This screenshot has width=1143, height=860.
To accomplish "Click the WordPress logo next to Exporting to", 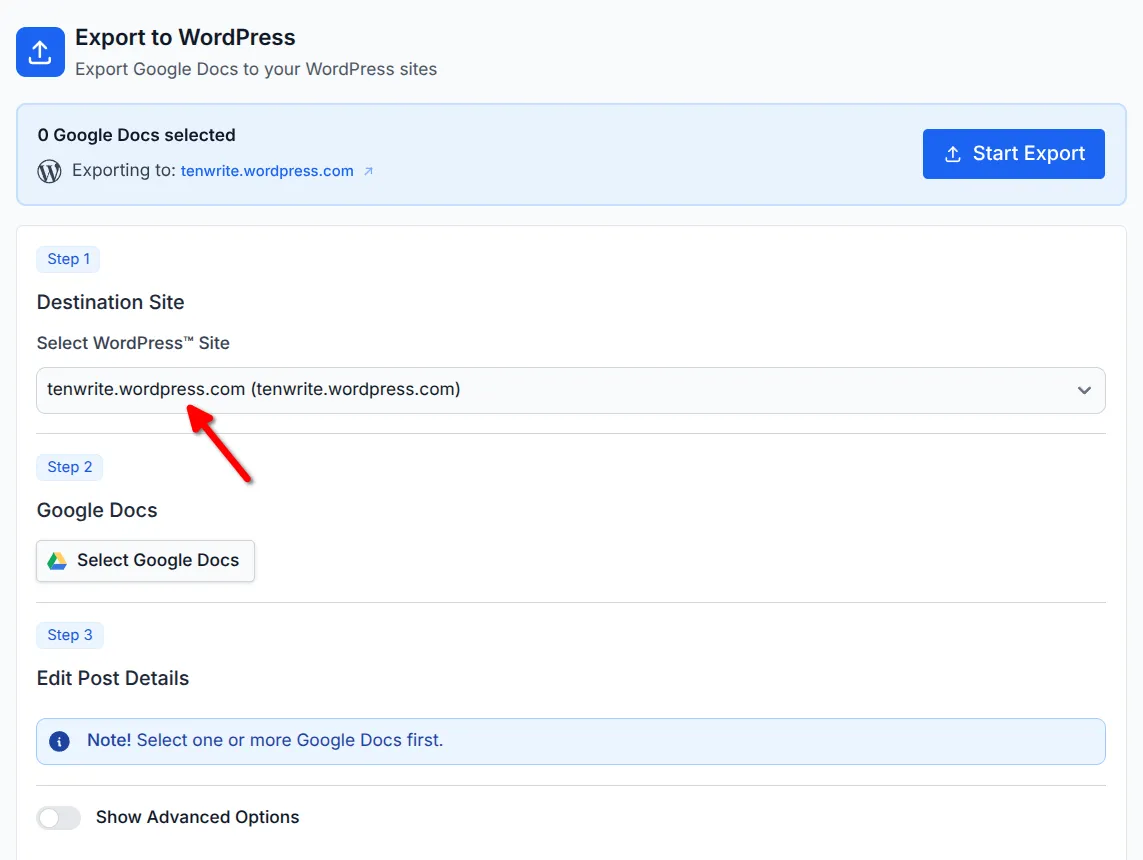I will (48, 170).
